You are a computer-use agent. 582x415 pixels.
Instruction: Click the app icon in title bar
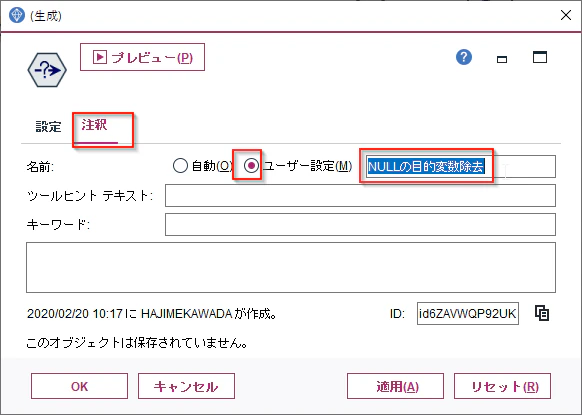[17, 15]
